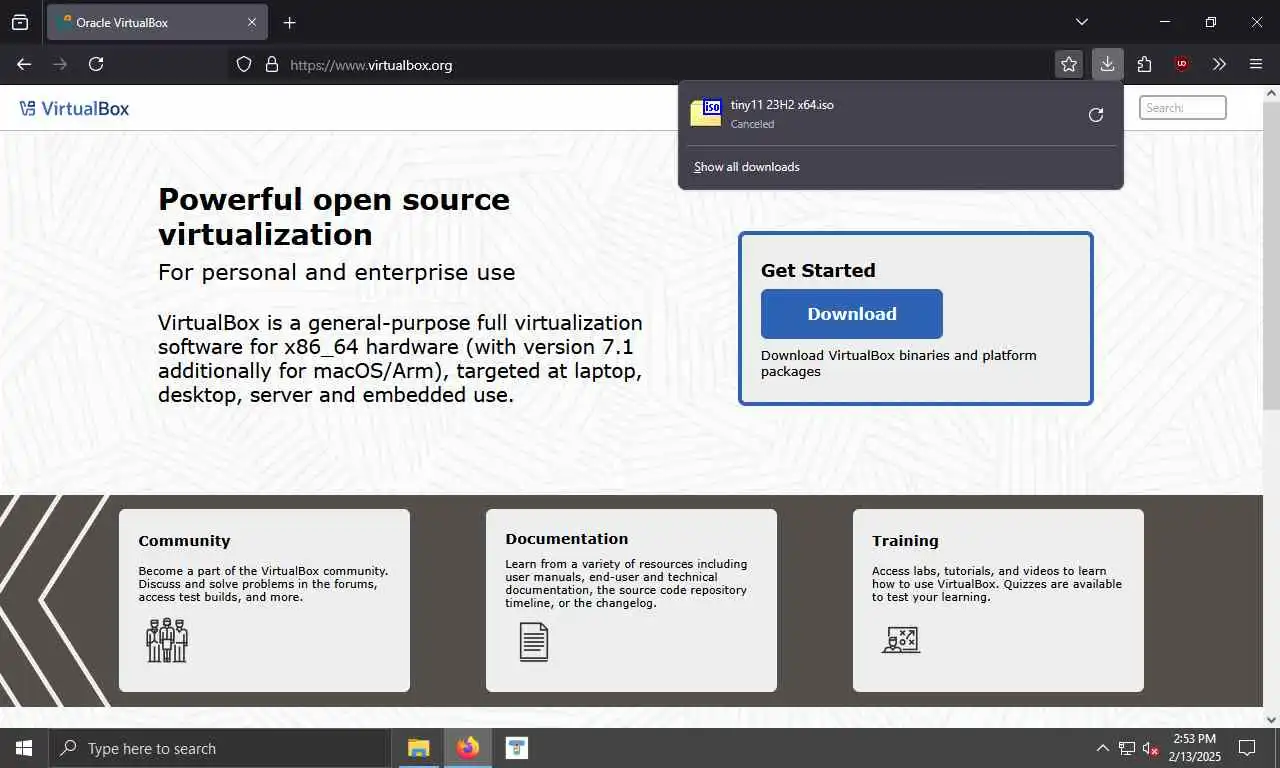This screenshot has height=768, width=1280.
Task: Focus the site Search field
Action: click(x=1183, y=108)
